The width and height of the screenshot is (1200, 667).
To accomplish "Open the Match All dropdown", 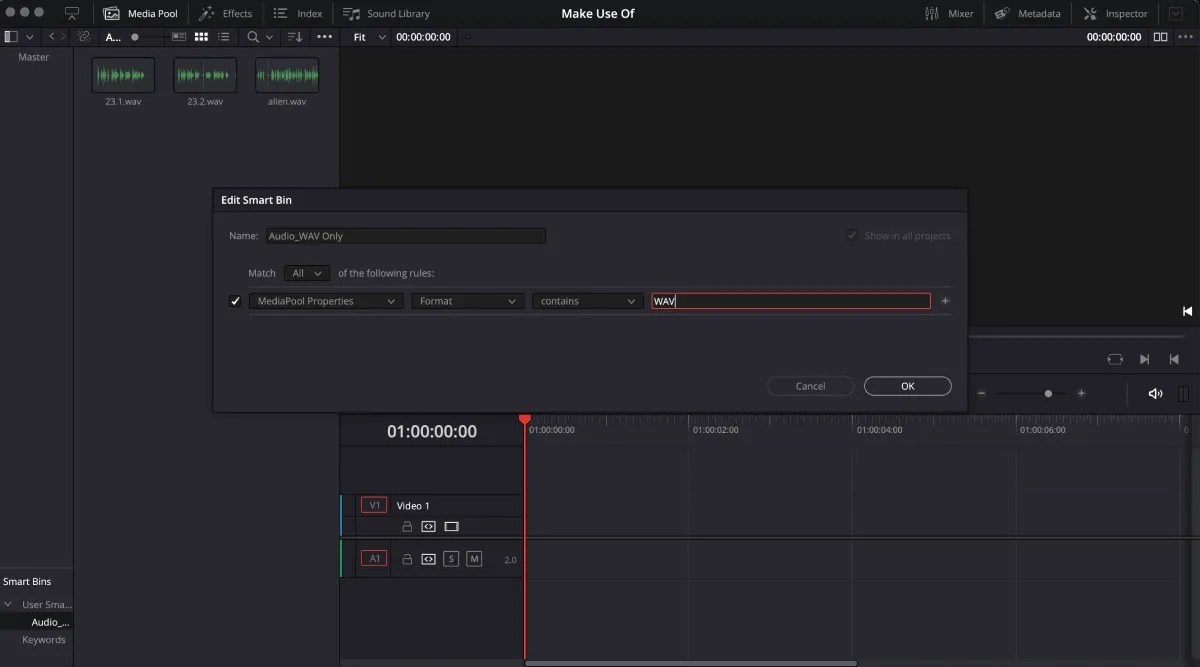I will [306, 272].
